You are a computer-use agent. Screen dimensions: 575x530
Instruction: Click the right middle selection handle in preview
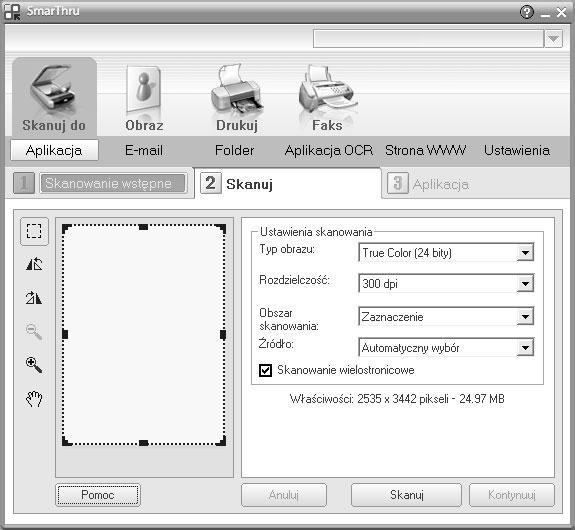pos(223,335)
